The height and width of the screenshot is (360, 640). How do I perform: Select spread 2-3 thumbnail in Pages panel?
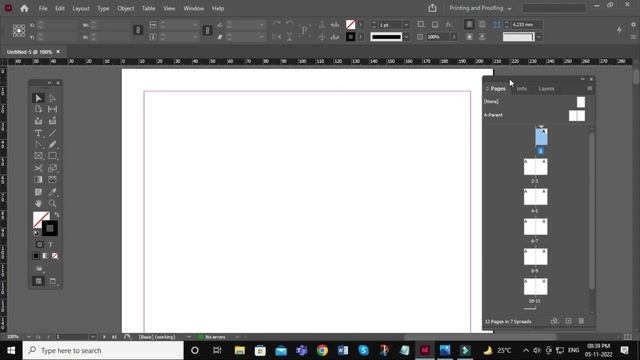click(536, 167)
